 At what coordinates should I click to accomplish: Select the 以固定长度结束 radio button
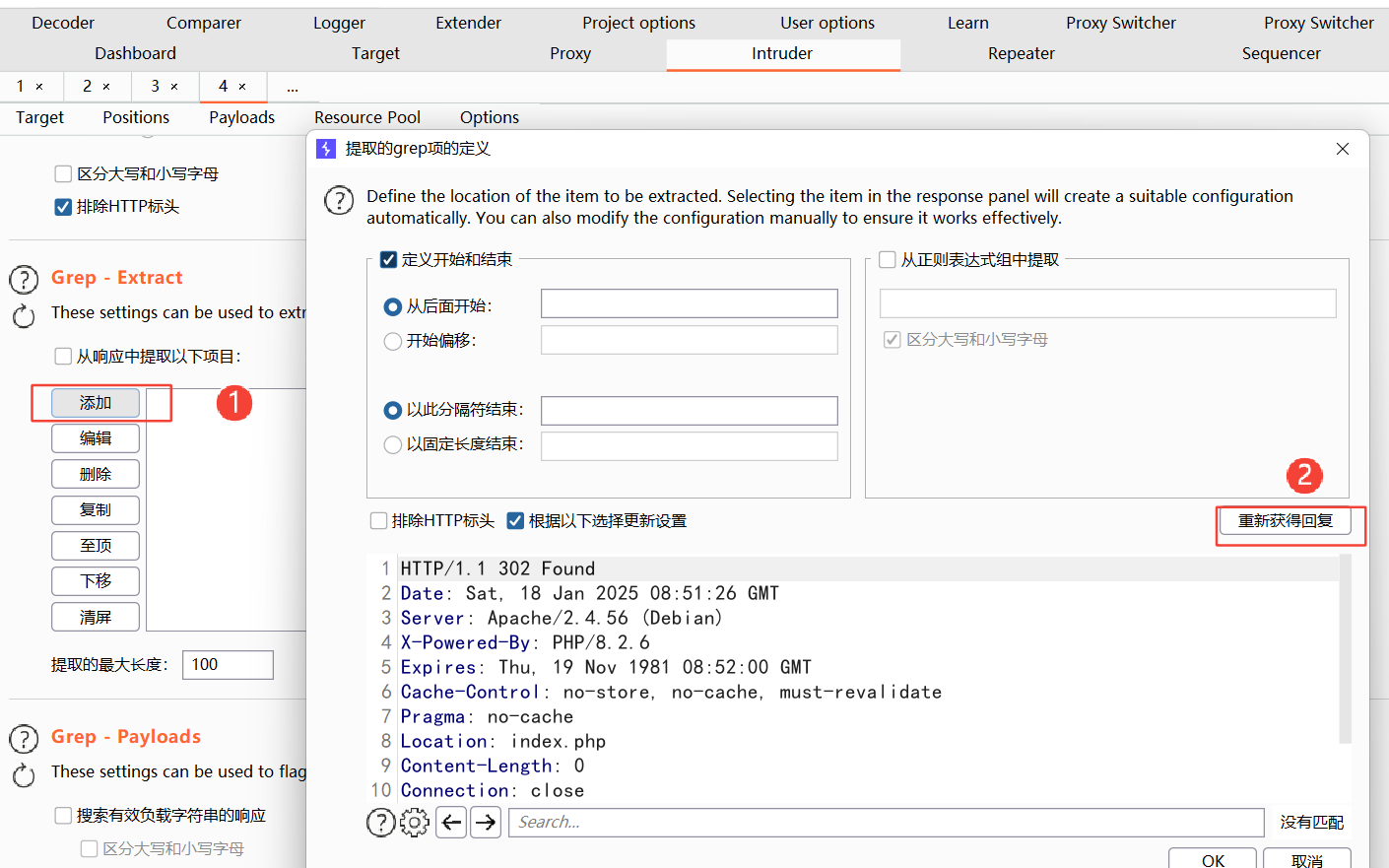coord(393,445)
